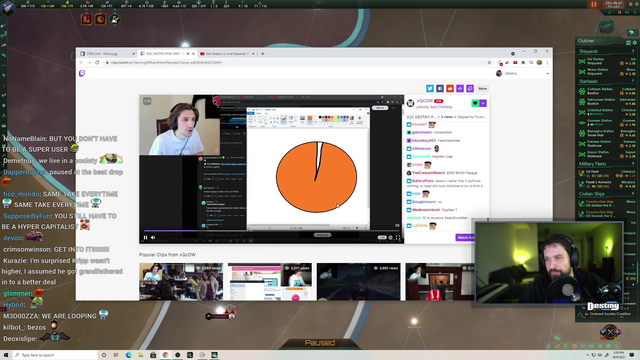640x360 pixels.
Task: Open the third popular clip thumbnail
Action: pyautogui.click(x=358, y=282)
